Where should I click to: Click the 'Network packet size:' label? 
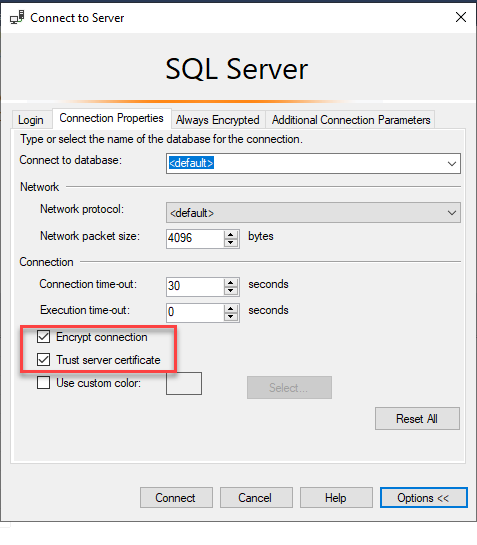90,236
